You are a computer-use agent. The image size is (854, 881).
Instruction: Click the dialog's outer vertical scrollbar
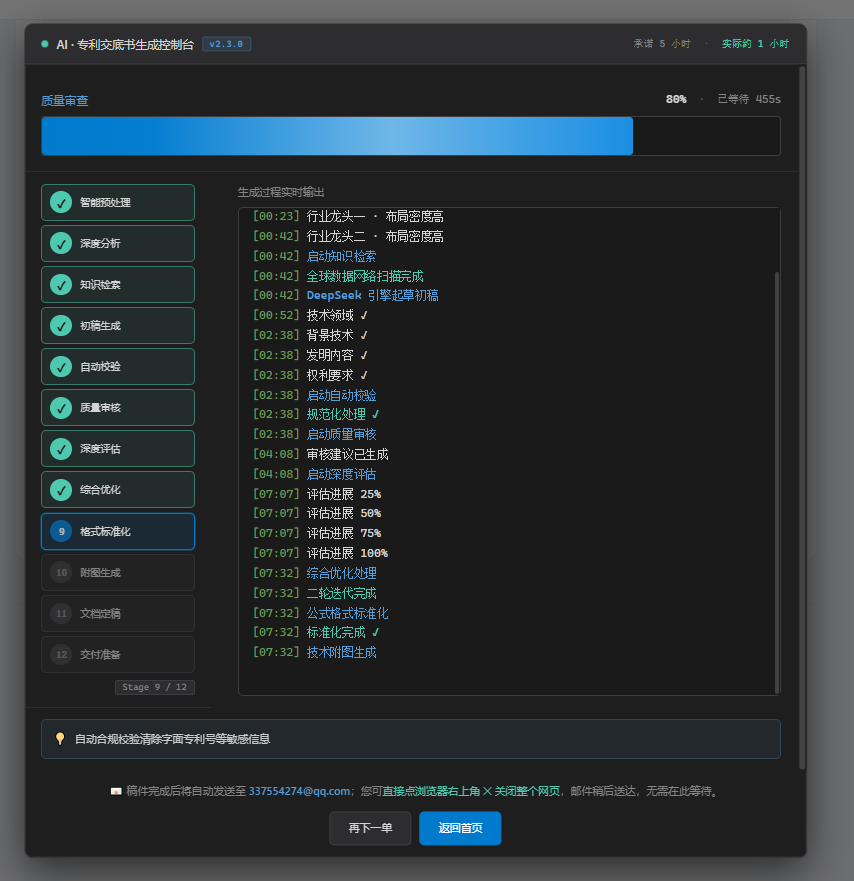(x=802, y=417)
